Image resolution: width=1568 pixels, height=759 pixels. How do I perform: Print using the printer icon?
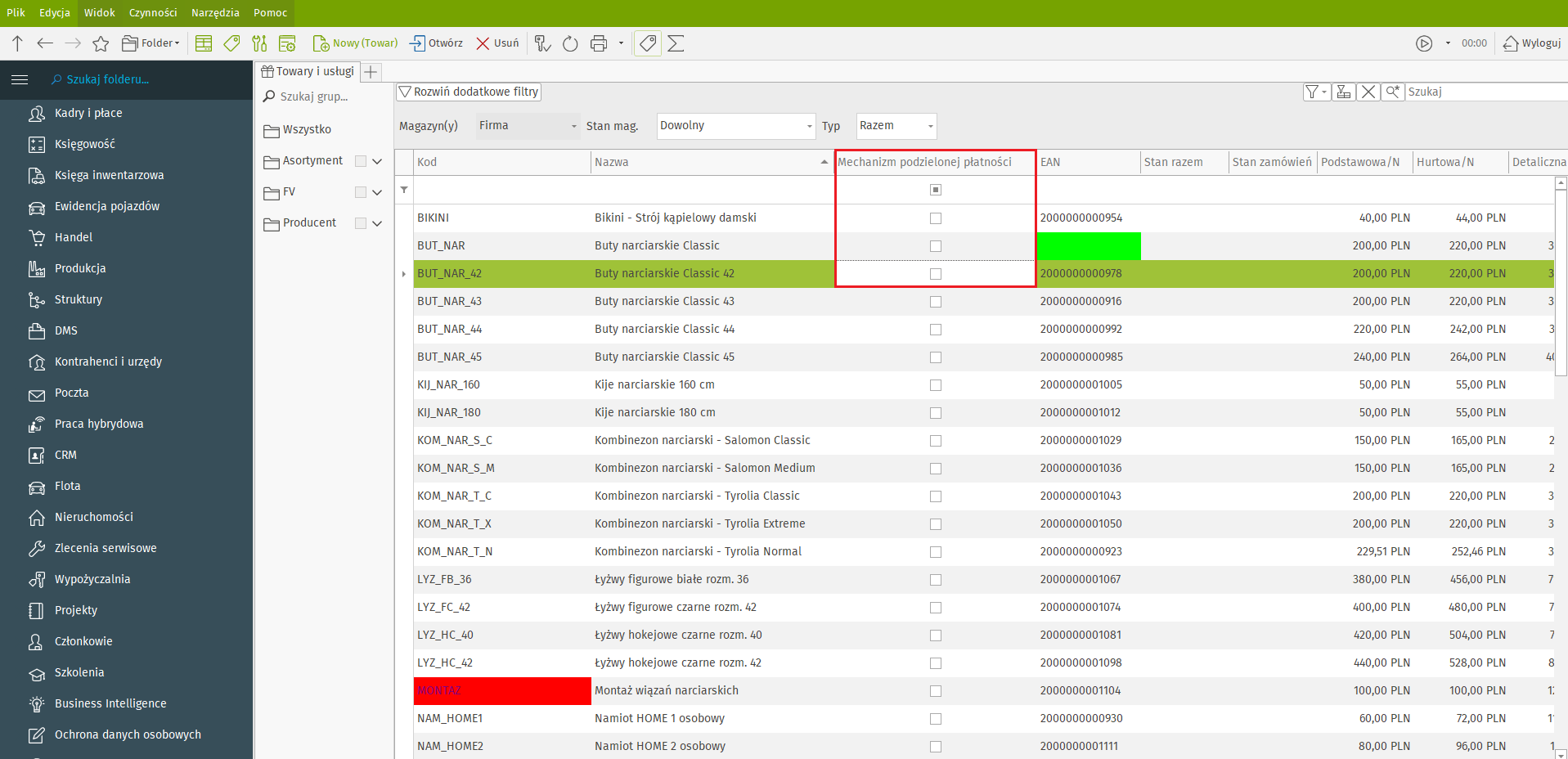click(599, 43)
